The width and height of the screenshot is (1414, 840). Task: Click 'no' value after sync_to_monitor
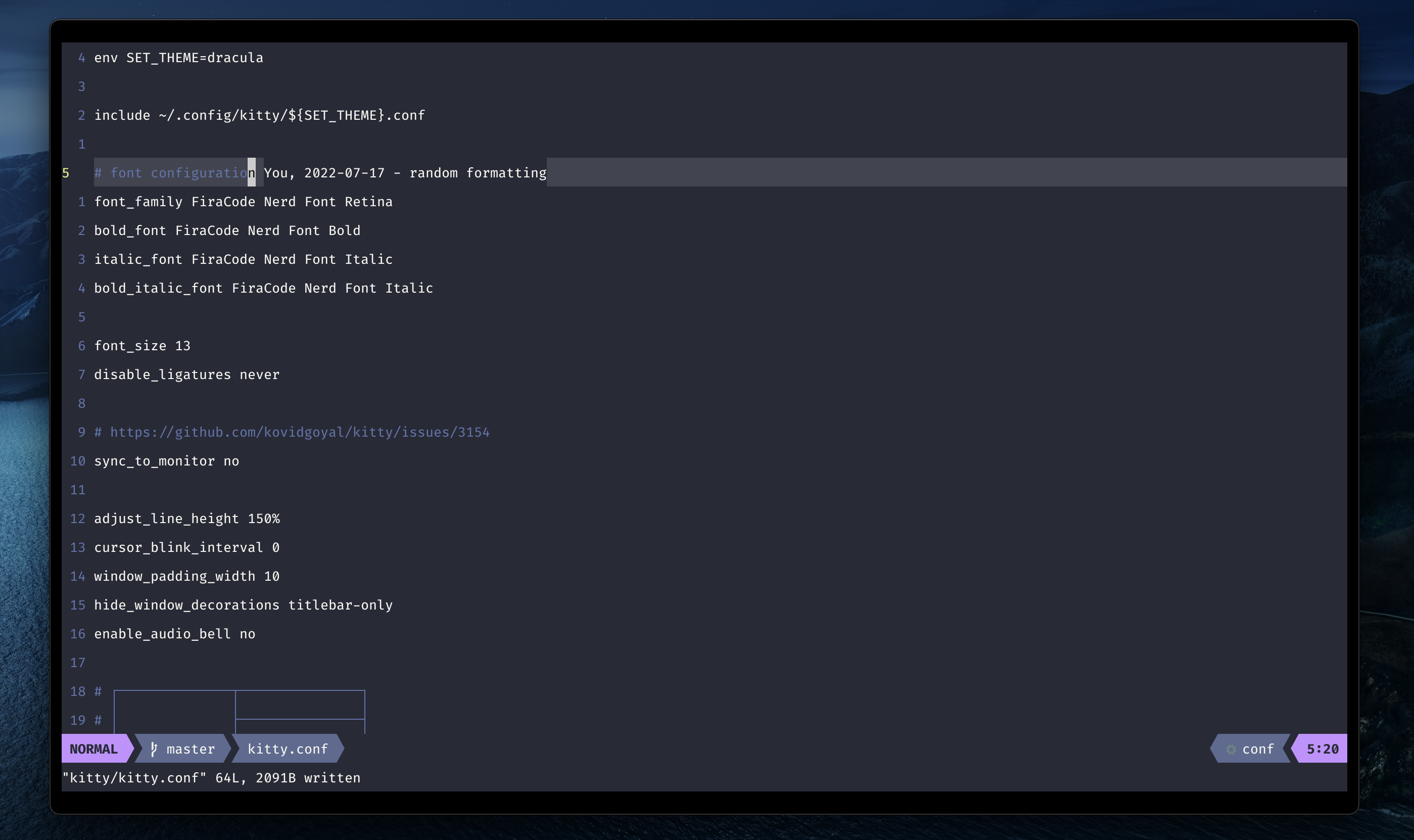pyautogui.click(x=231, y=461)
